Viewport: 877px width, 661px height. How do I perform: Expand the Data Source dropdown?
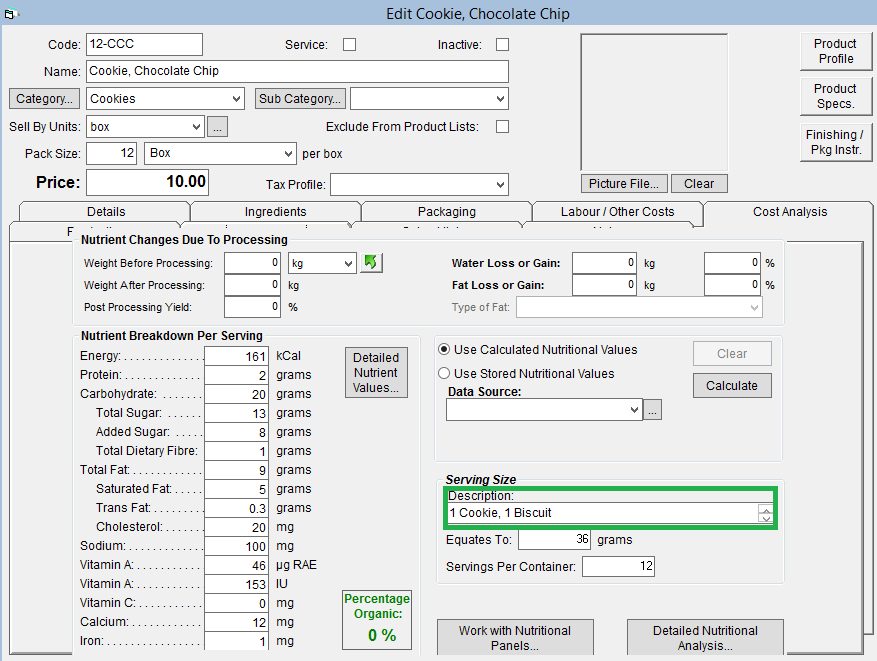click(634, 409)
